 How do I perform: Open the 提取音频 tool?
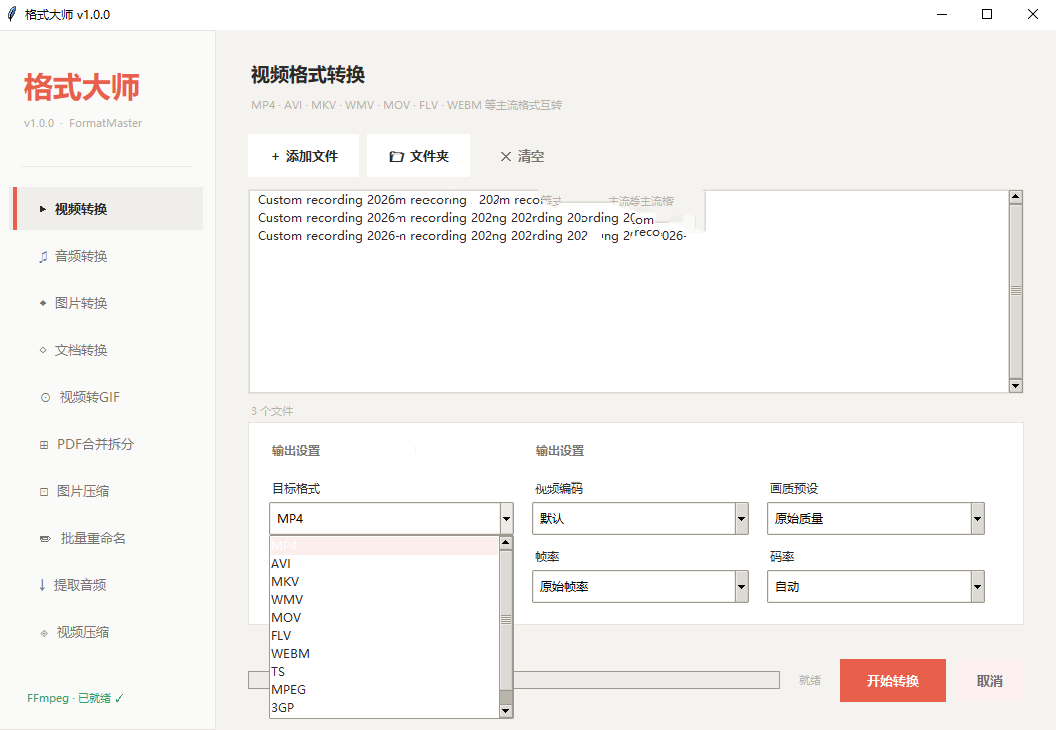[108, 585]
